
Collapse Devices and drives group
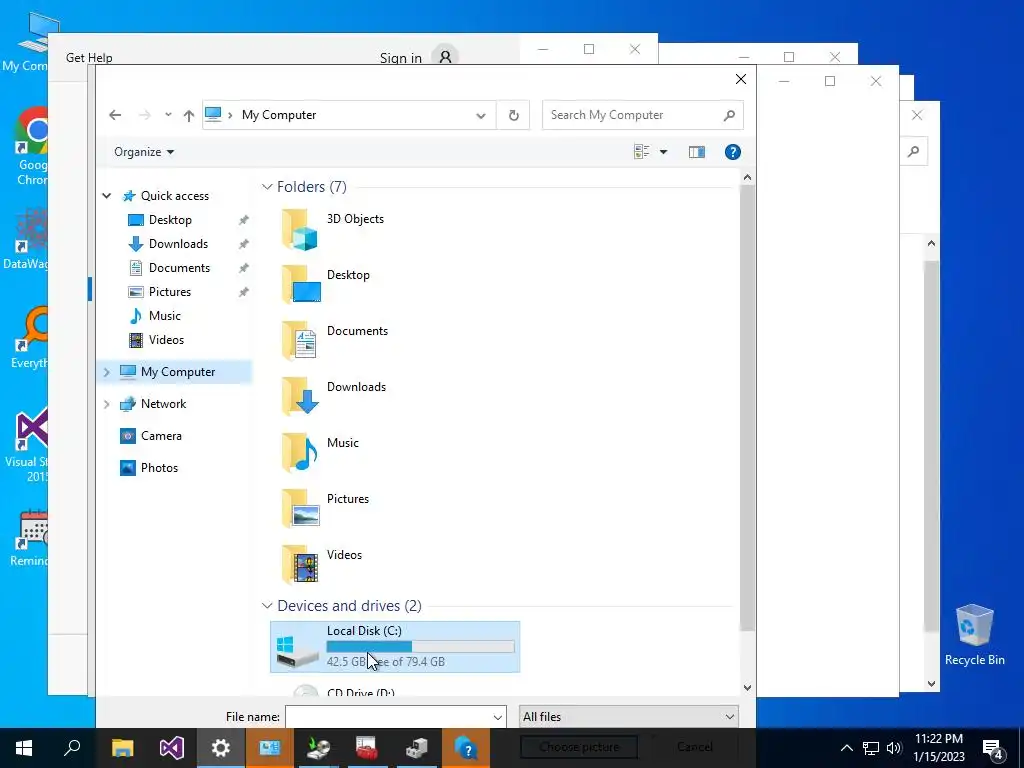point(266,606)
